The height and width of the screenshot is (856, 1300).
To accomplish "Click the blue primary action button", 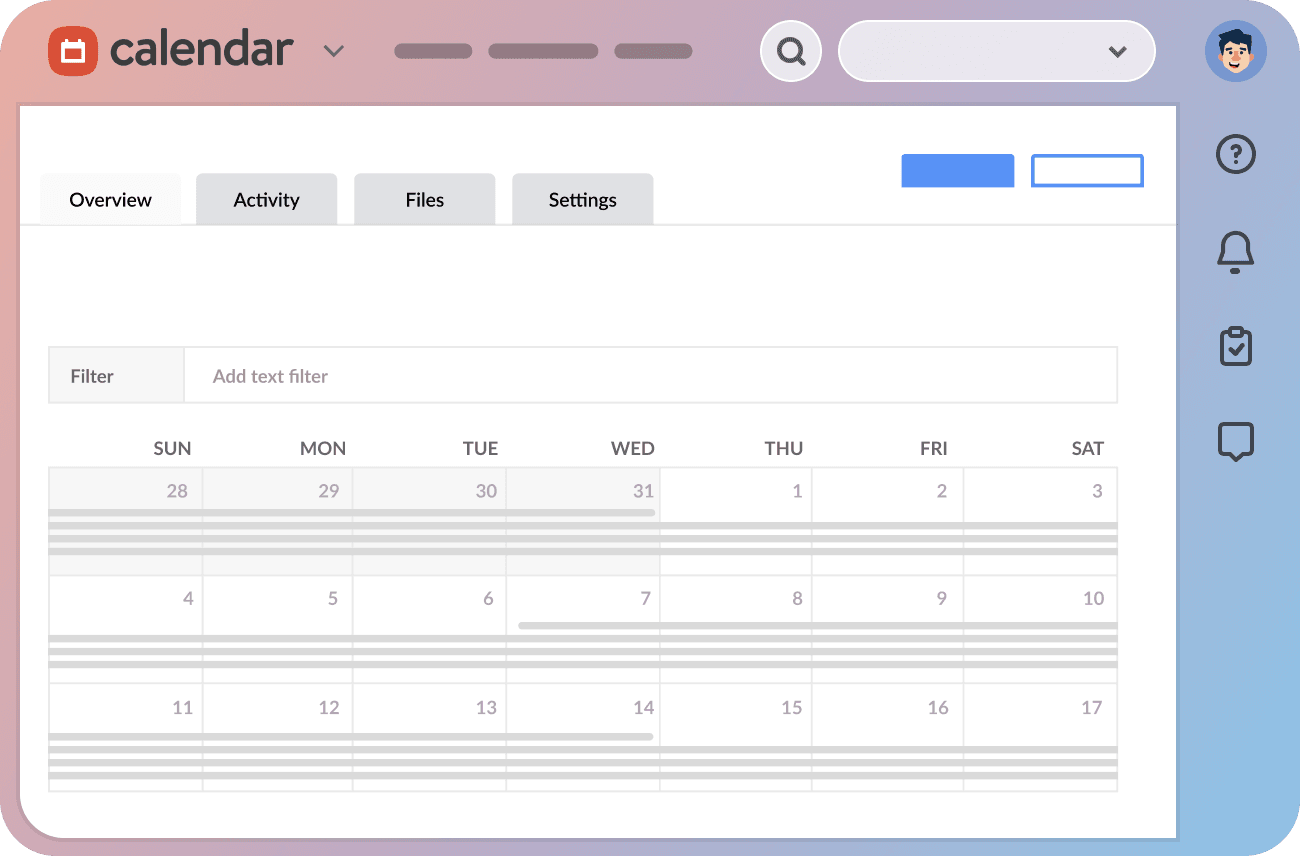I will point(957,170).
